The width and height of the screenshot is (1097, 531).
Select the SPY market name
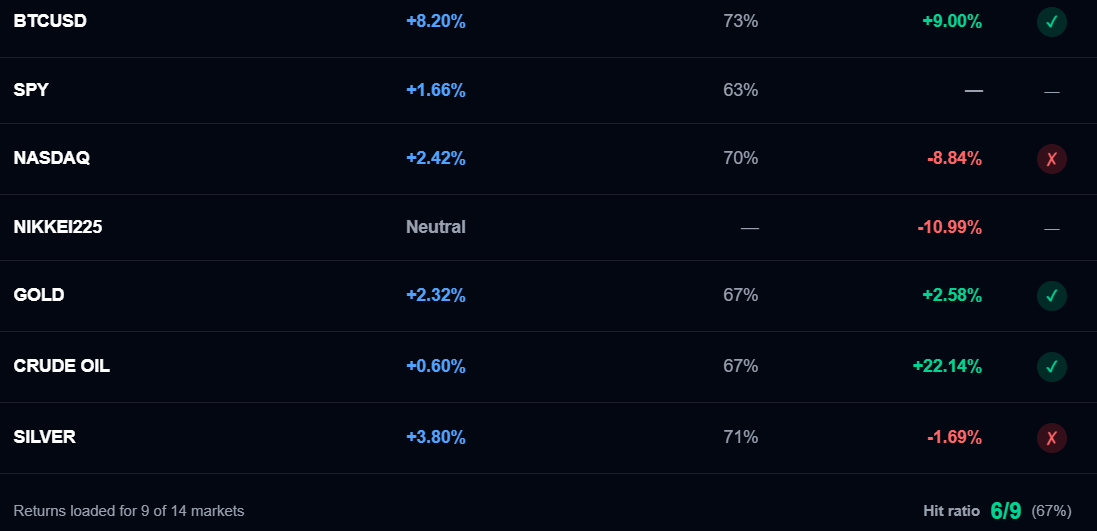(31, 90)
